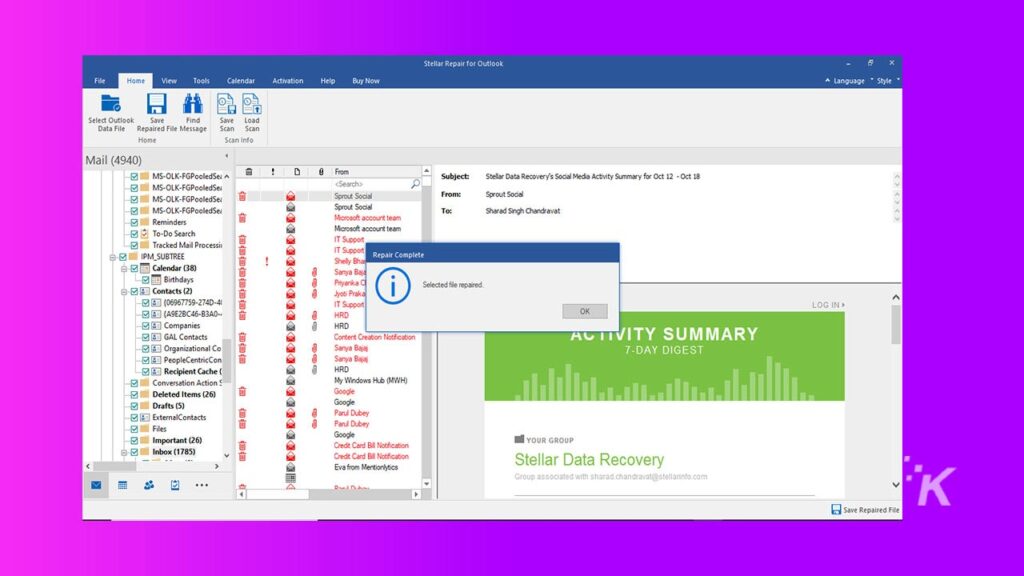Switch to the View tab

pos(169,81)
